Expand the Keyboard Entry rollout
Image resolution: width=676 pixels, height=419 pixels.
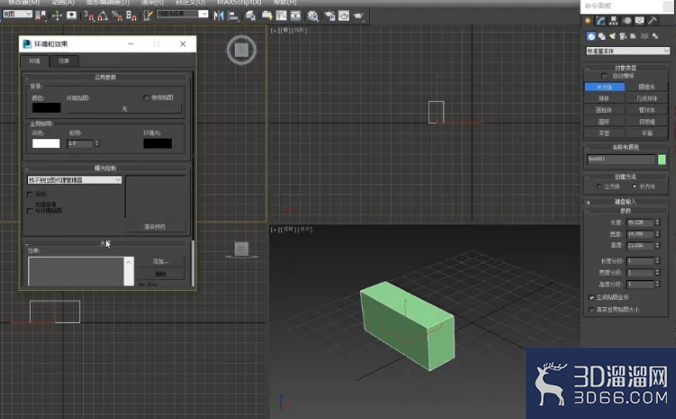626,201
